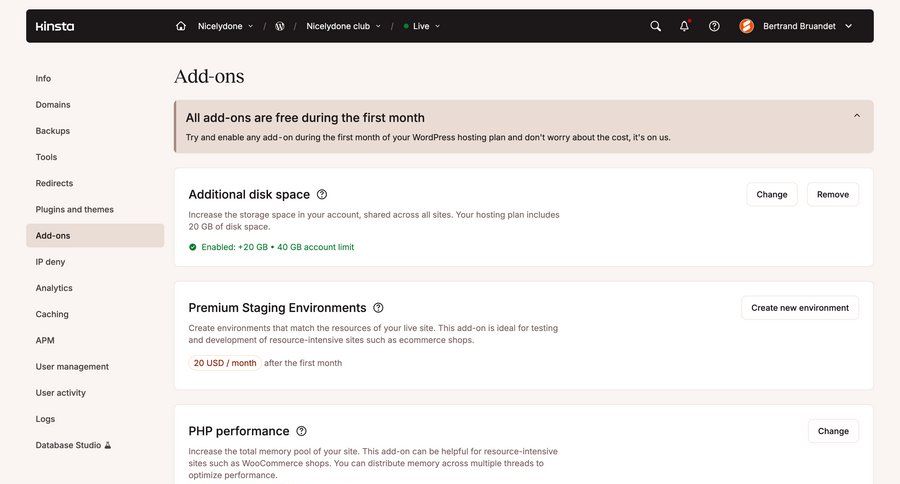The width and height of the screenshot is (900, 484).
Task: Click the WordPress icon in breadcrumb
Action: tap(280, 26)
